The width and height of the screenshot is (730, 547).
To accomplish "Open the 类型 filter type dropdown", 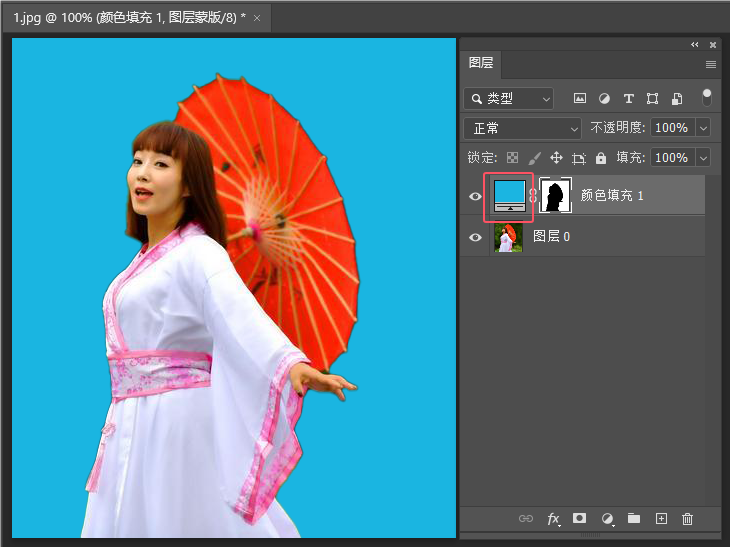I will coord(509,99).
